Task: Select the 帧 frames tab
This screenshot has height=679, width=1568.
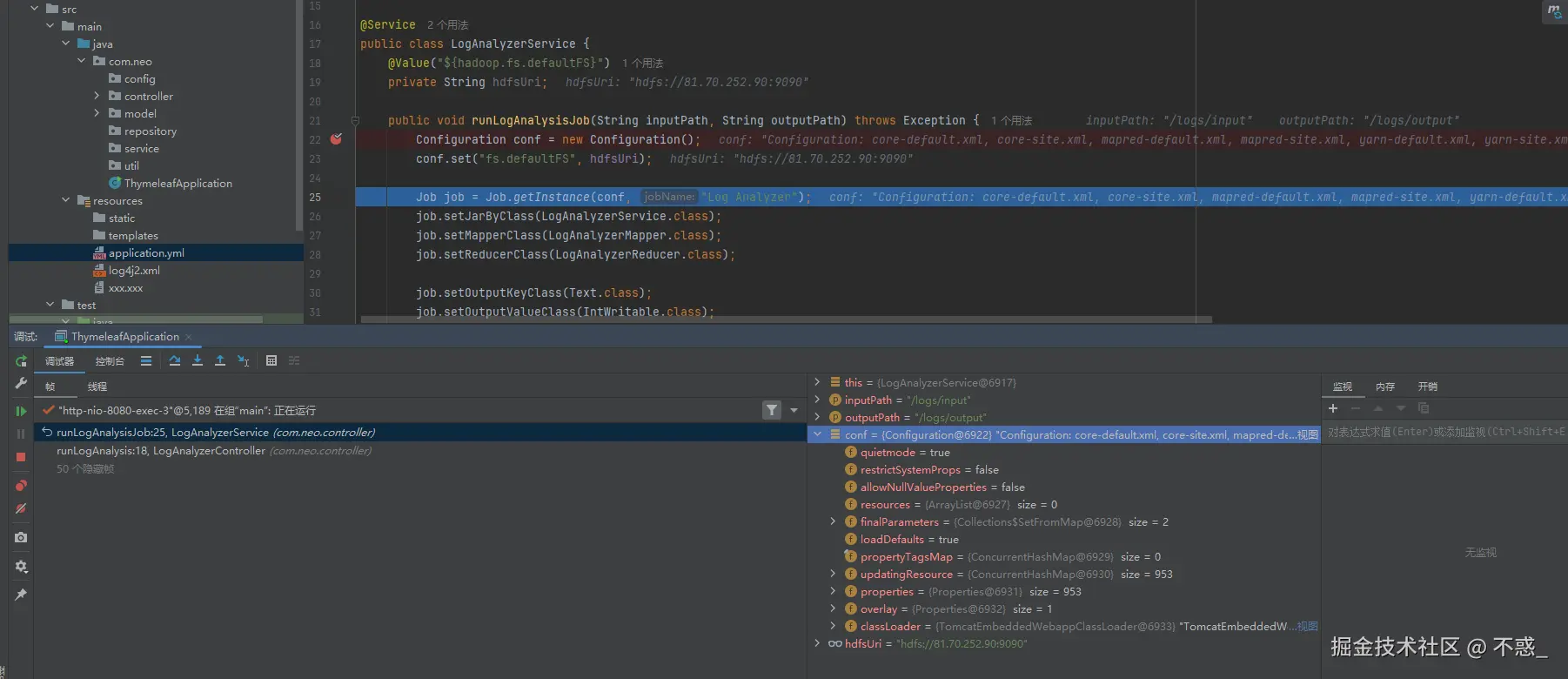Action: click(x=50, y=387)
